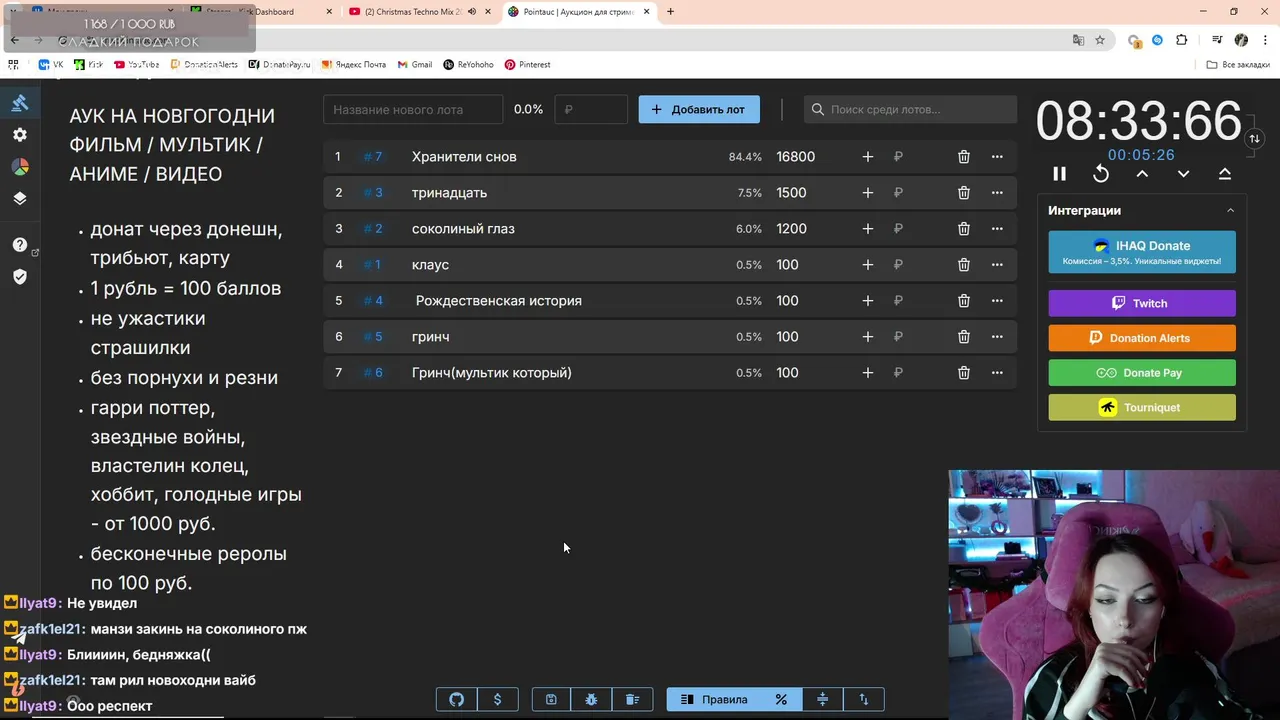Decrease timer with down chevron

click(x=1183, y=174)
